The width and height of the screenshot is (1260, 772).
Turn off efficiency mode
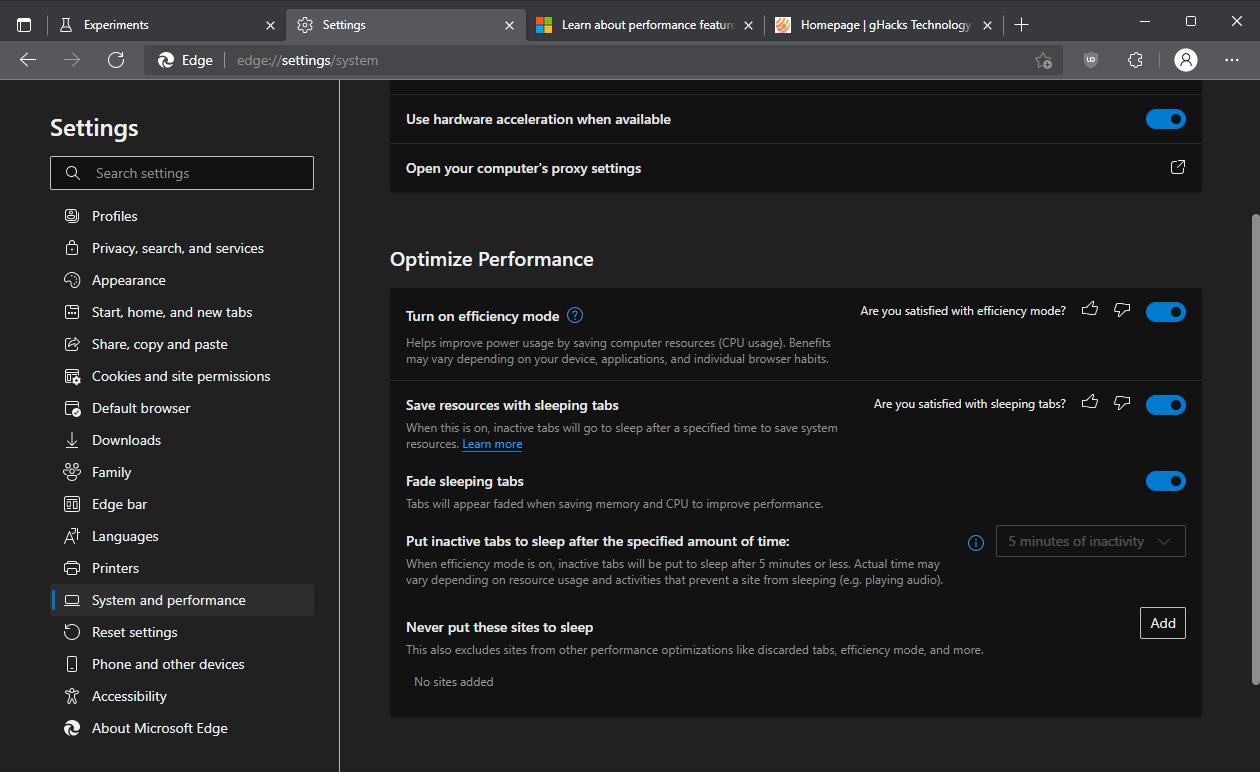pos(1165,311)
